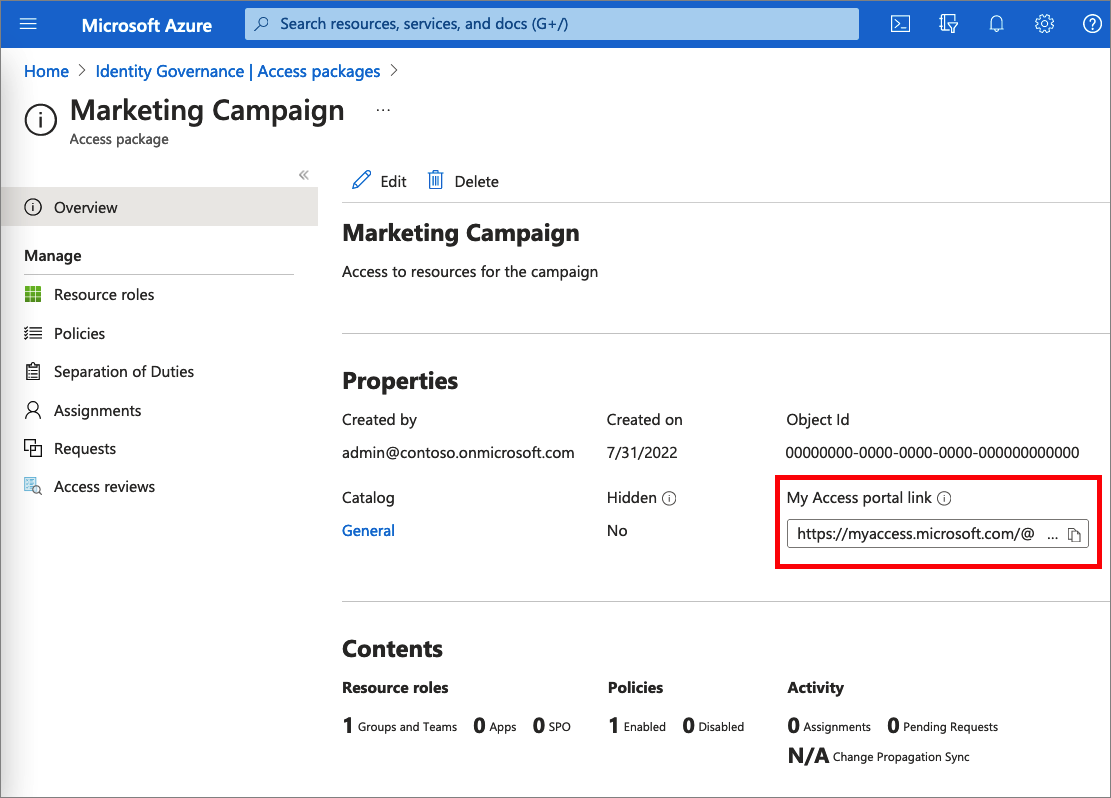This screenshot has width=1111, height=798.
Task: Open Access reviews in the sidebar
Action: click(103, 486)
